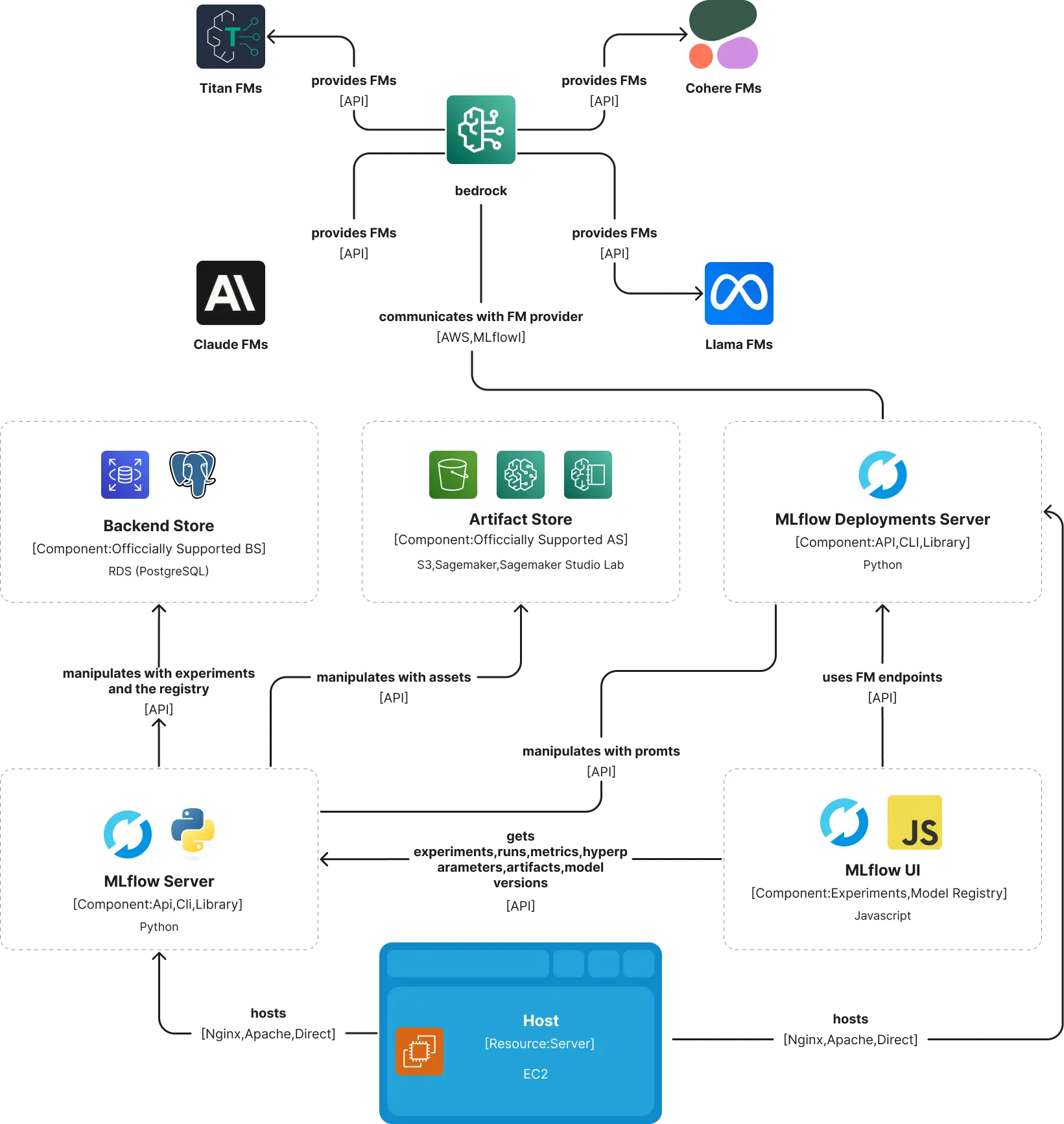Select [Component:Officcially Supported AS] text

coord(511,540)
